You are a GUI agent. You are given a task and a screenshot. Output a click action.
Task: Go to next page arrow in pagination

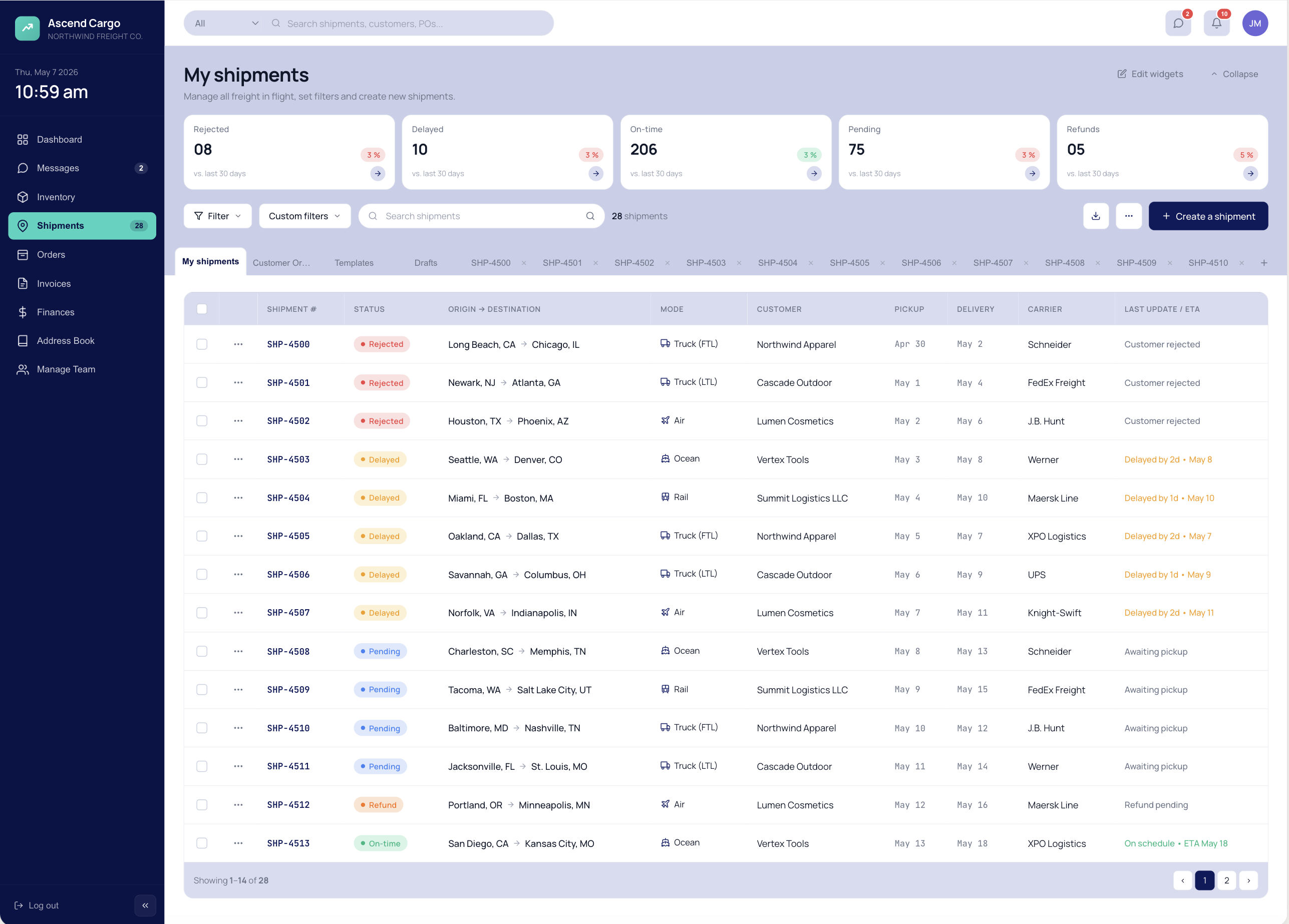click(1248, 880)
